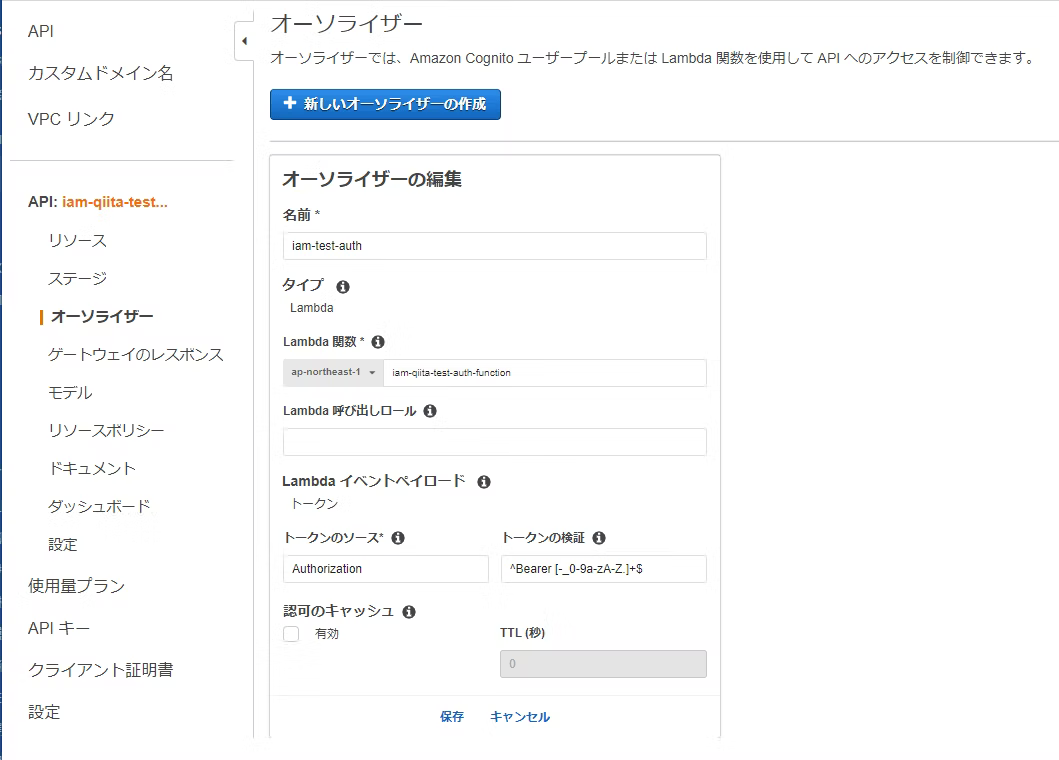
Task: Click the 名前 field containing iam-test-auth
Action: coord(494,246)
